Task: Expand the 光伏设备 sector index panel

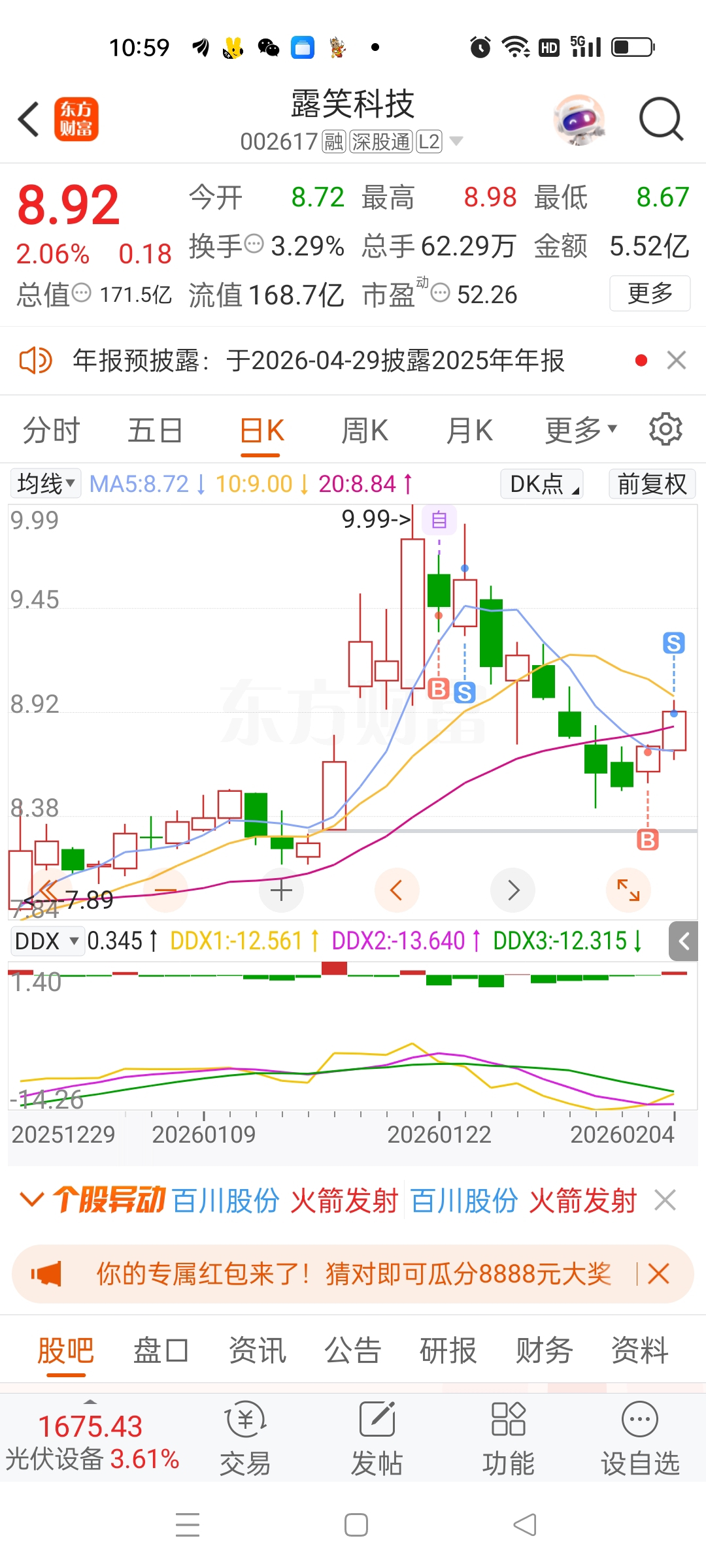Action: click(92, 1439)
